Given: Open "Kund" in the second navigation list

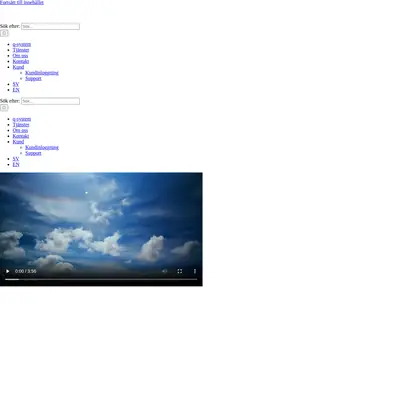Looking at the screenshot, I should [x=18, y=142].
